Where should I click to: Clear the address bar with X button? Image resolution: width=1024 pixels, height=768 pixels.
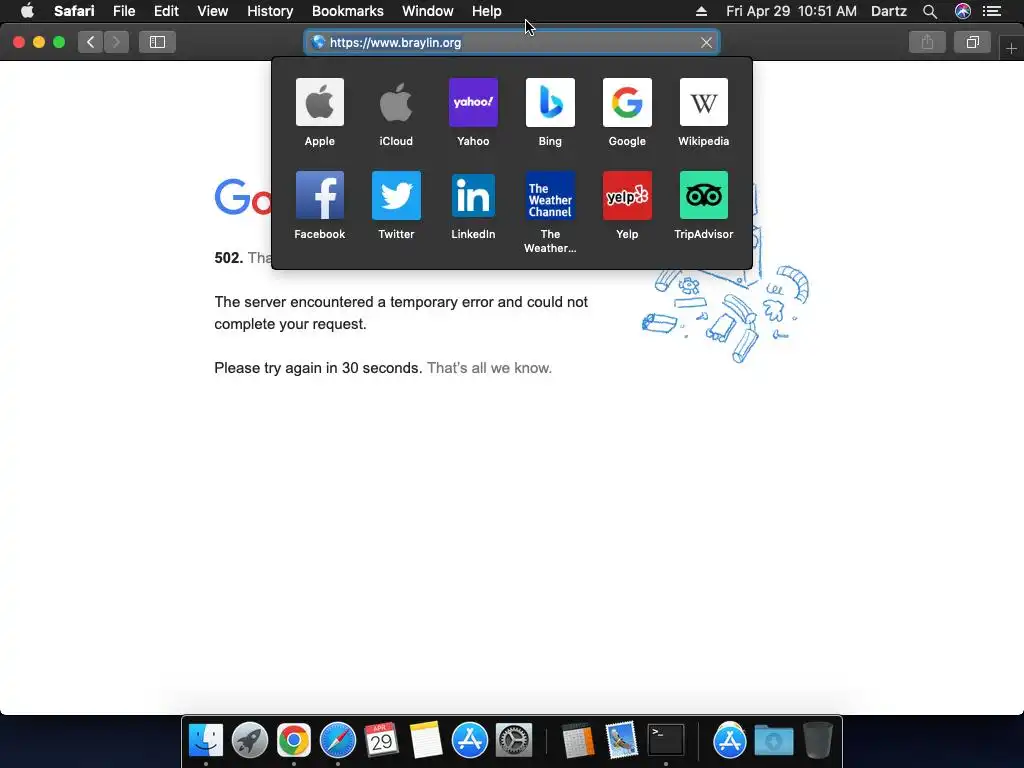click(706, 42)
